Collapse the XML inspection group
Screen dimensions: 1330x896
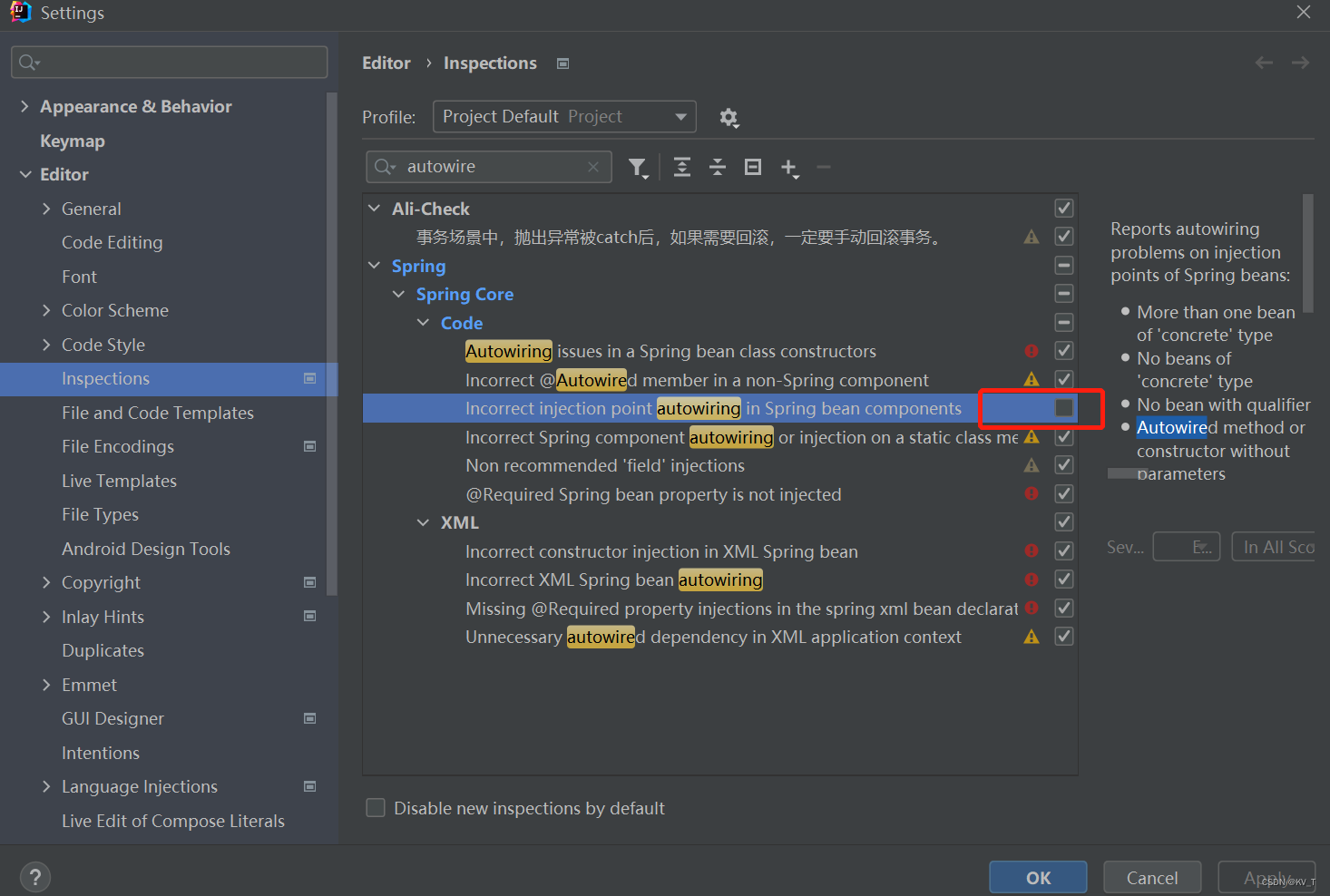[423, 521]
